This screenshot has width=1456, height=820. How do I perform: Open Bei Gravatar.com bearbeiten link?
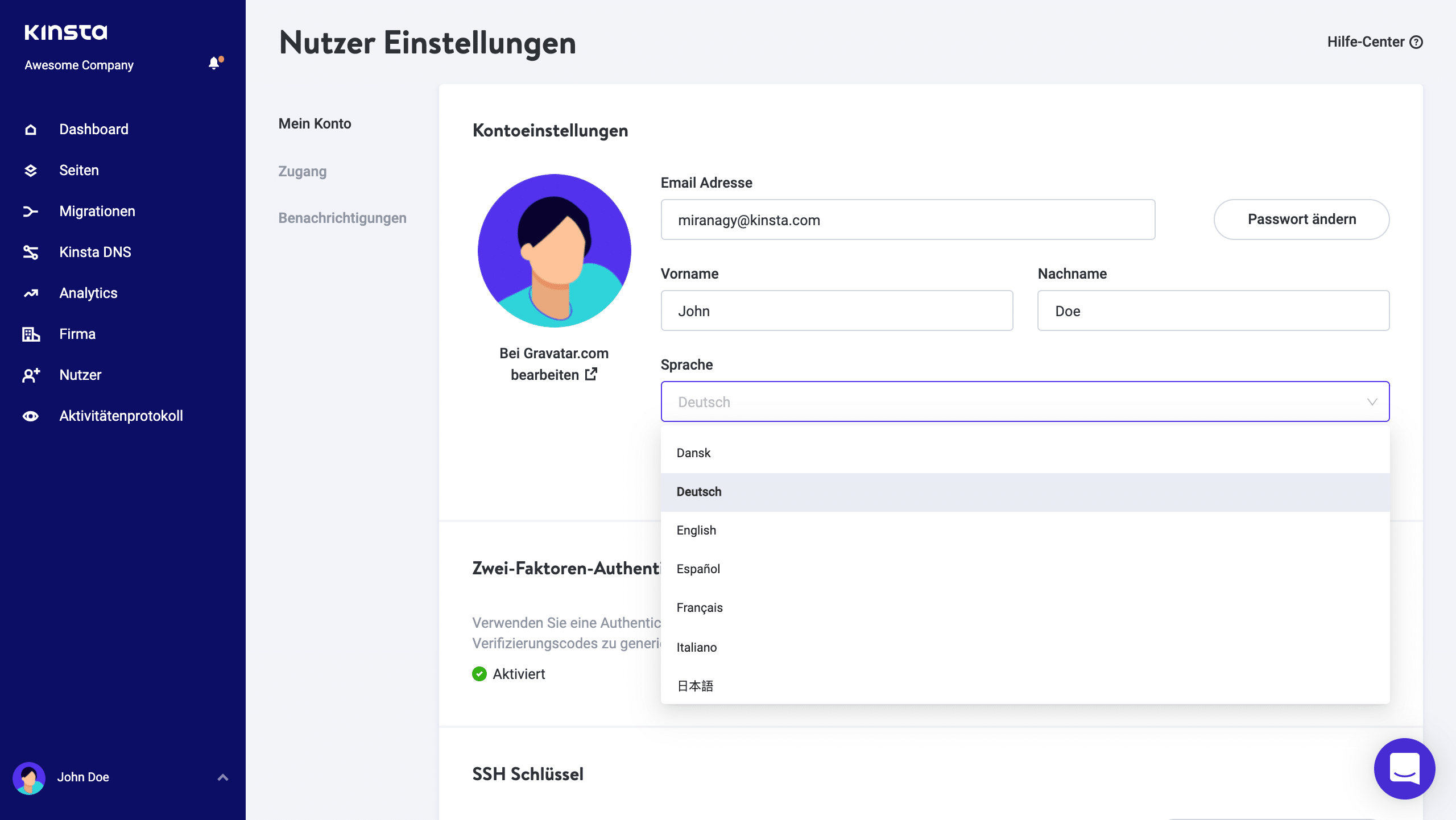tap(554, 364)
